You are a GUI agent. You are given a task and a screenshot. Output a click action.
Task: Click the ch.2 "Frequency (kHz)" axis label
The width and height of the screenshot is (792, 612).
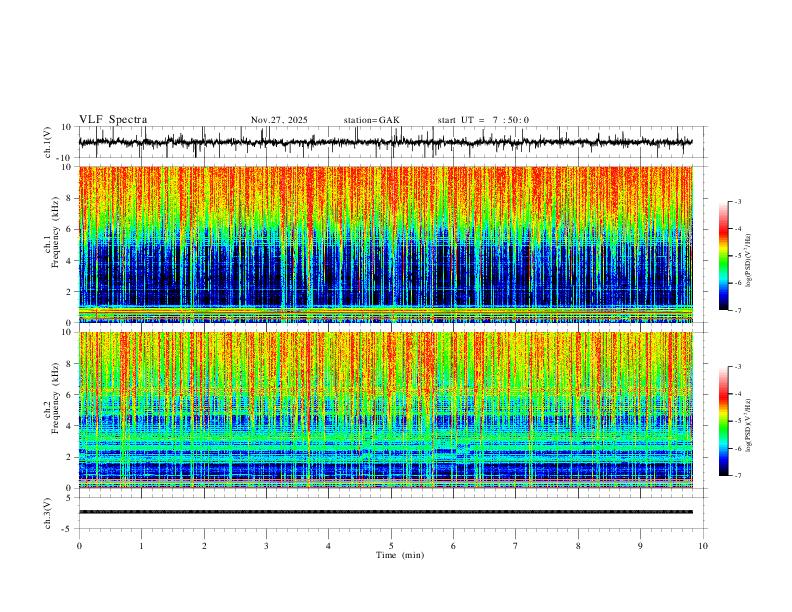[x=55, y=398]
